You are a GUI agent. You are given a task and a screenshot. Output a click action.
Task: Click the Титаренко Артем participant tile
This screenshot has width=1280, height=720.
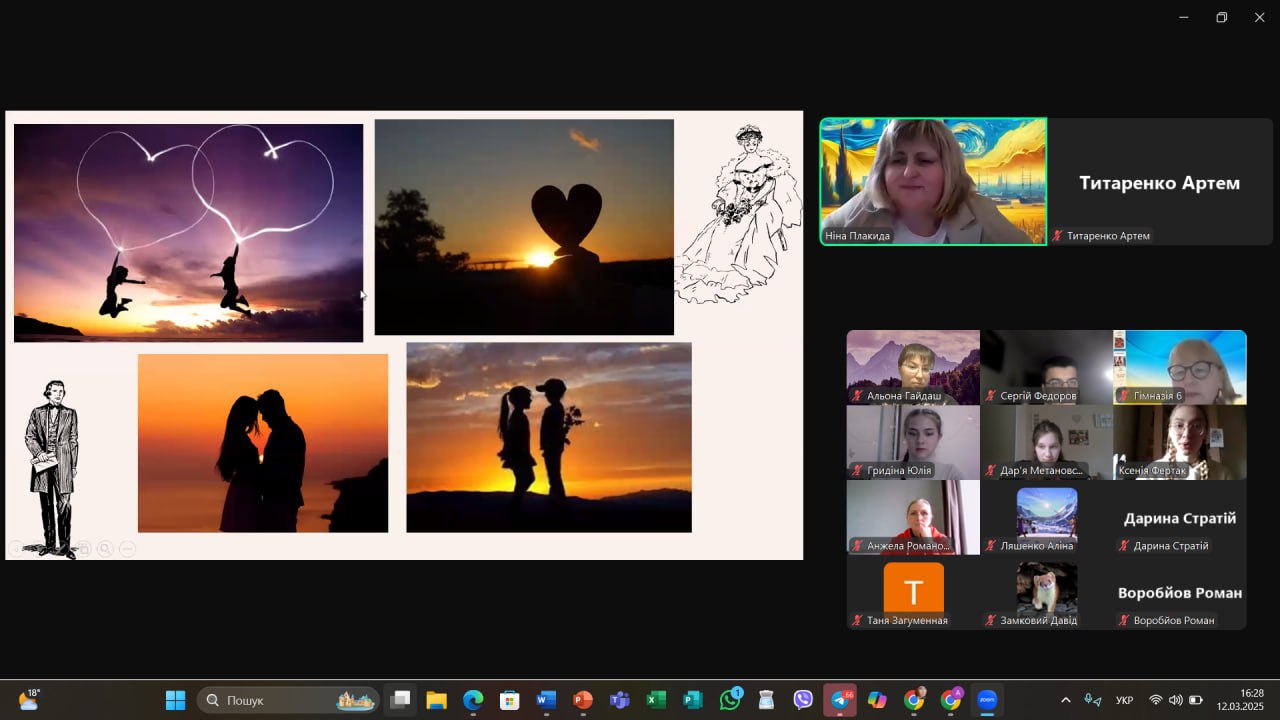pos(1160,181)
